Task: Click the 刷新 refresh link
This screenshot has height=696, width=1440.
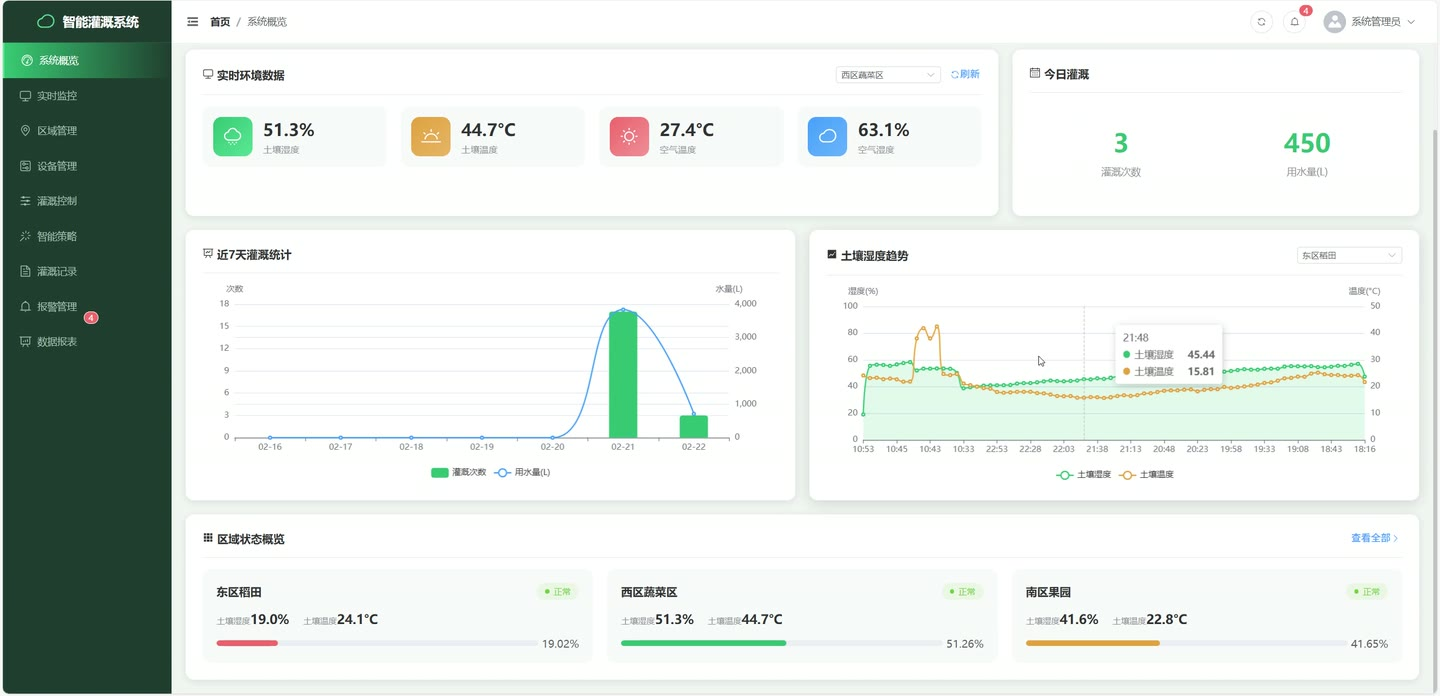Action: click(965, 74)
